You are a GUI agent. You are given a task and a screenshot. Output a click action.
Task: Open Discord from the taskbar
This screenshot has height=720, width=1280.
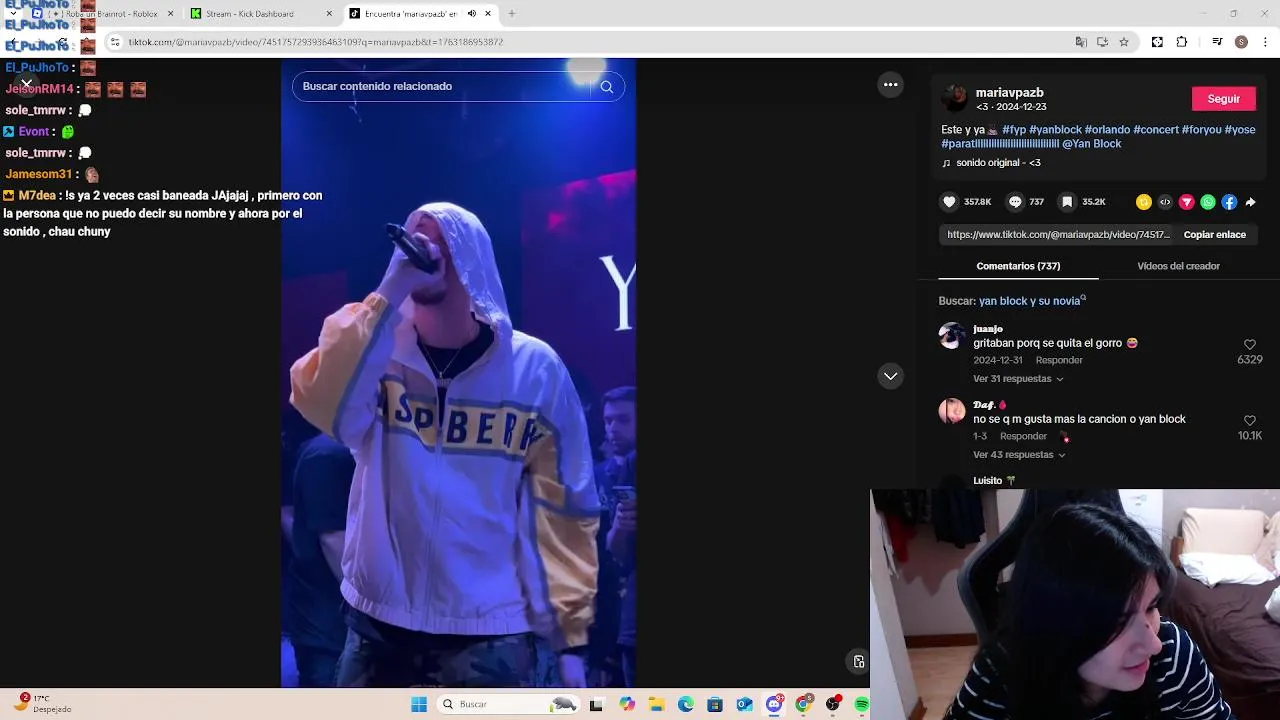point(774,704)
